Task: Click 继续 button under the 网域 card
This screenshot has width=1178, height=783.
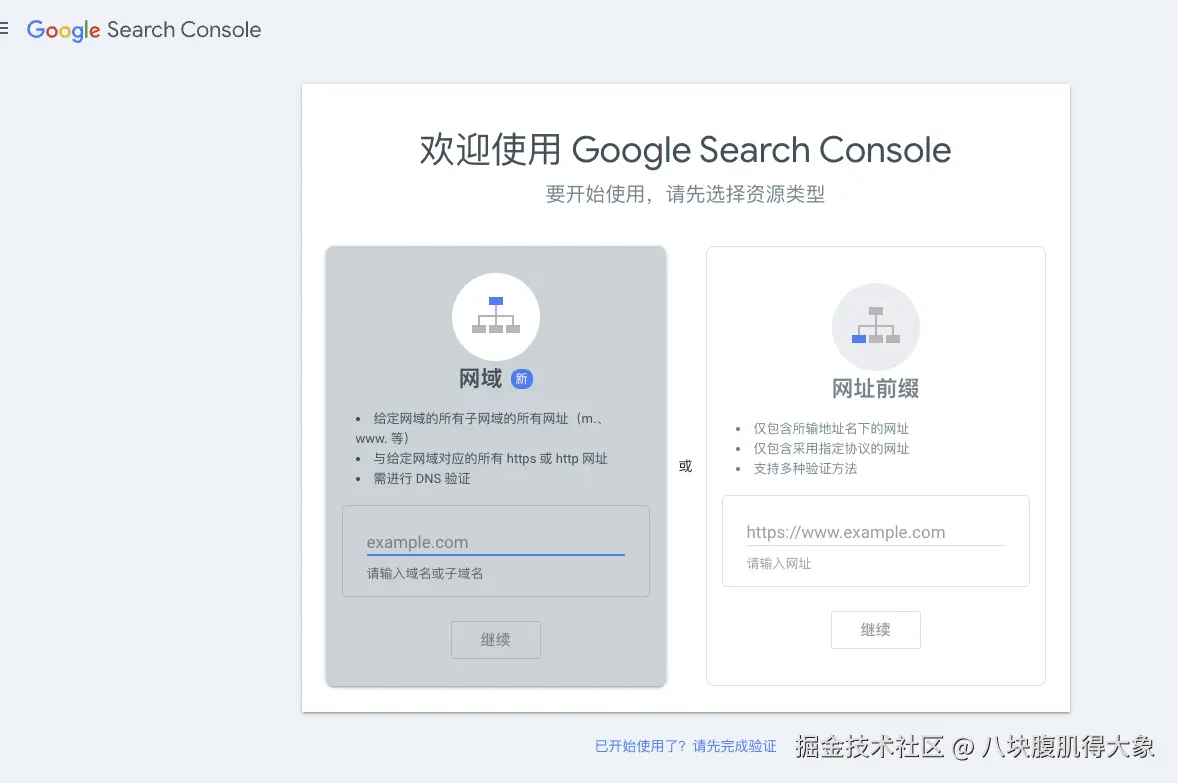Action: (x=496, y=639)
